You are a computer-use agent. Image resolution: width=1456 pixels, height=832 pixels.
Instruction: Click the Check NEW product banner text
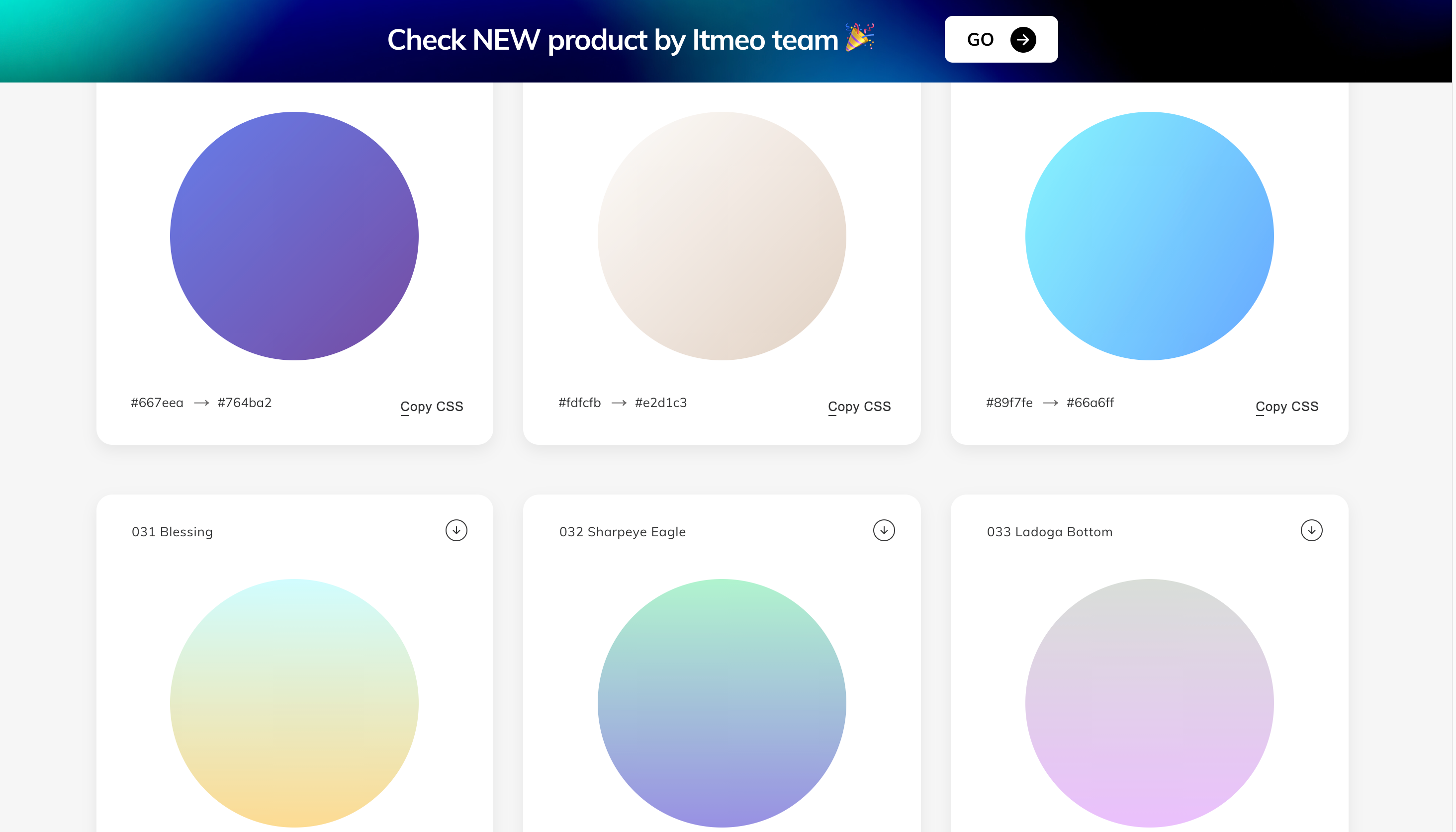(x=613, y=40)
